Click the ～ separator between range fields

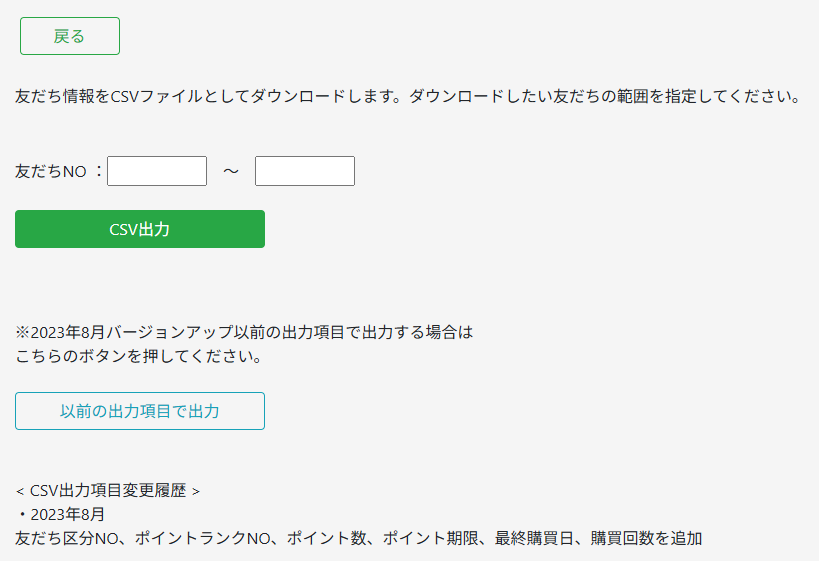click(231, 171)
